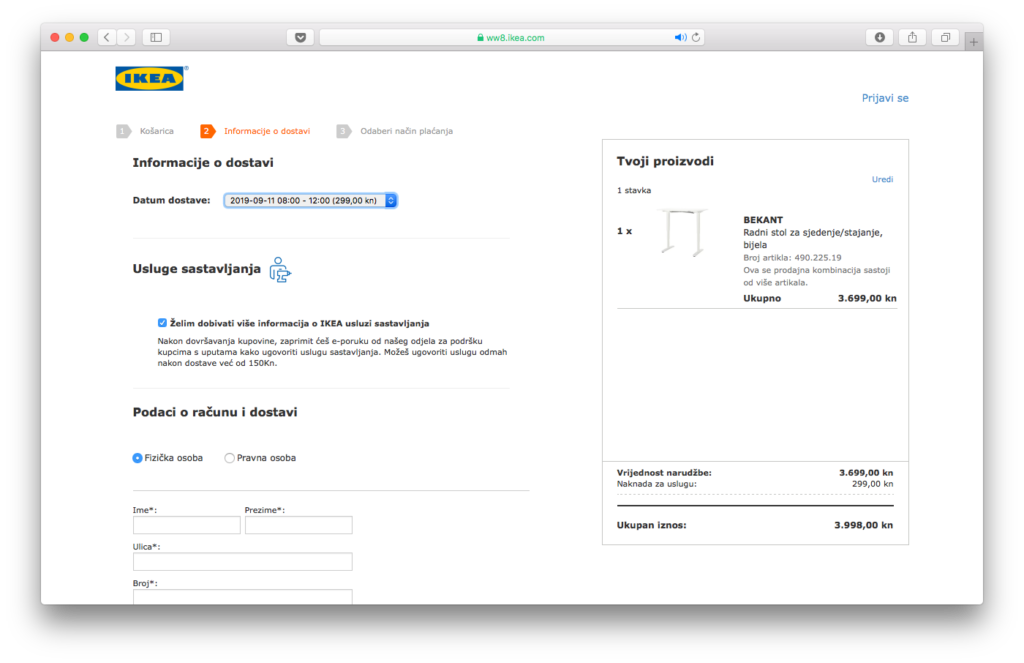Open the Datum dostave dropdown

[x=310, y=200]
